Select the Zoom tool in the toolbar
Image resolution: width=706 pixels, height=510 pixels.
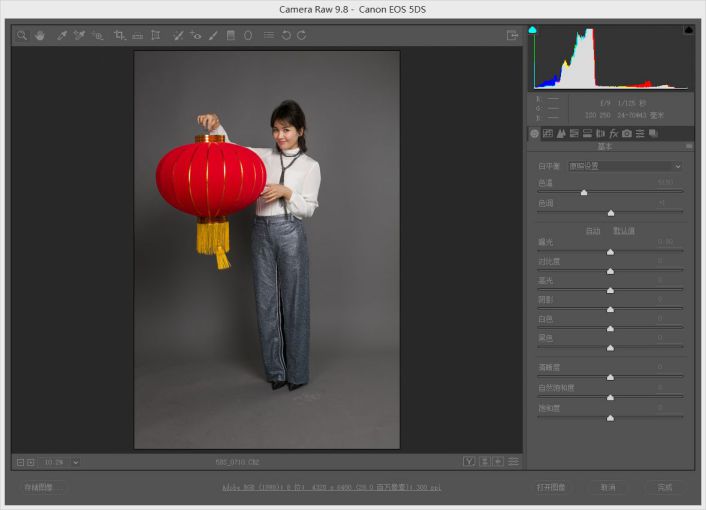(21, 35)
